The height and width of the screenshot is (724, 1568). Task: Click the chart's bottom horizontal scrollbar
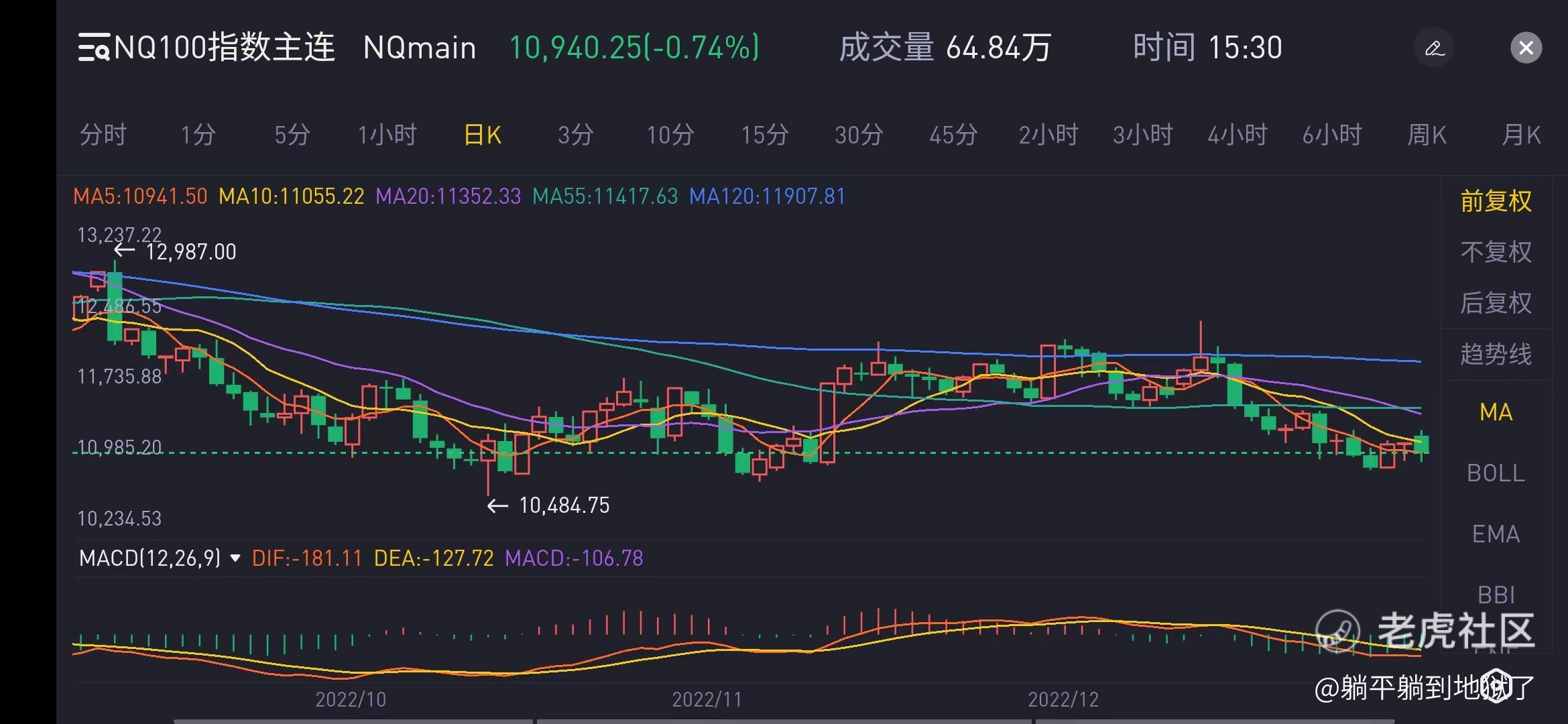[x=784, y=721]
